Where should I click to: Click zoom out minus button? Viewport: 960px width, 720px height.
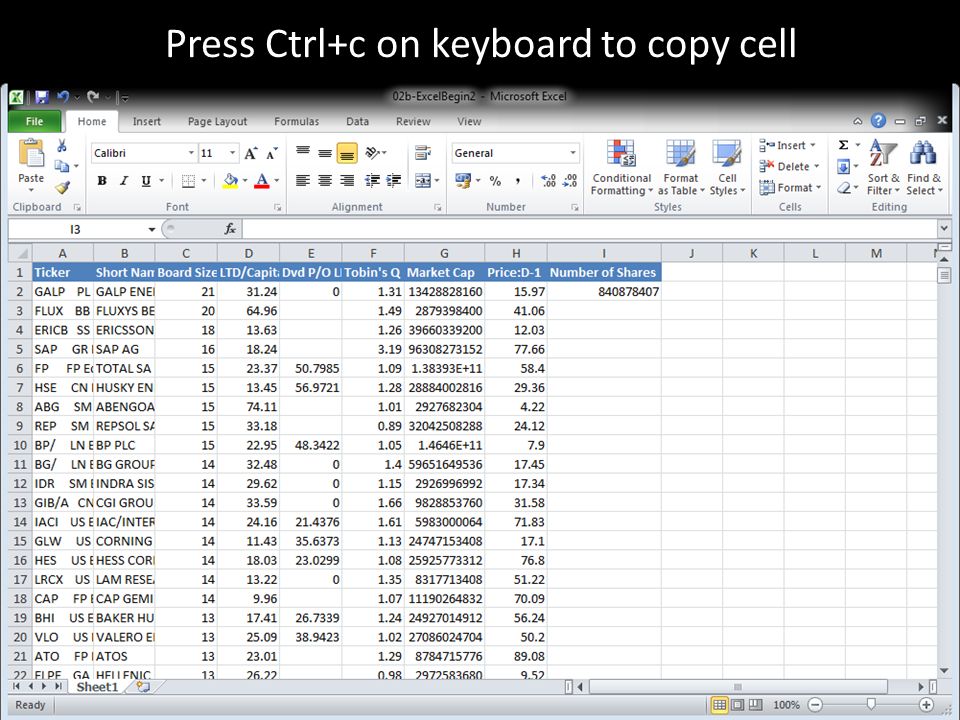tap(815, 705)
